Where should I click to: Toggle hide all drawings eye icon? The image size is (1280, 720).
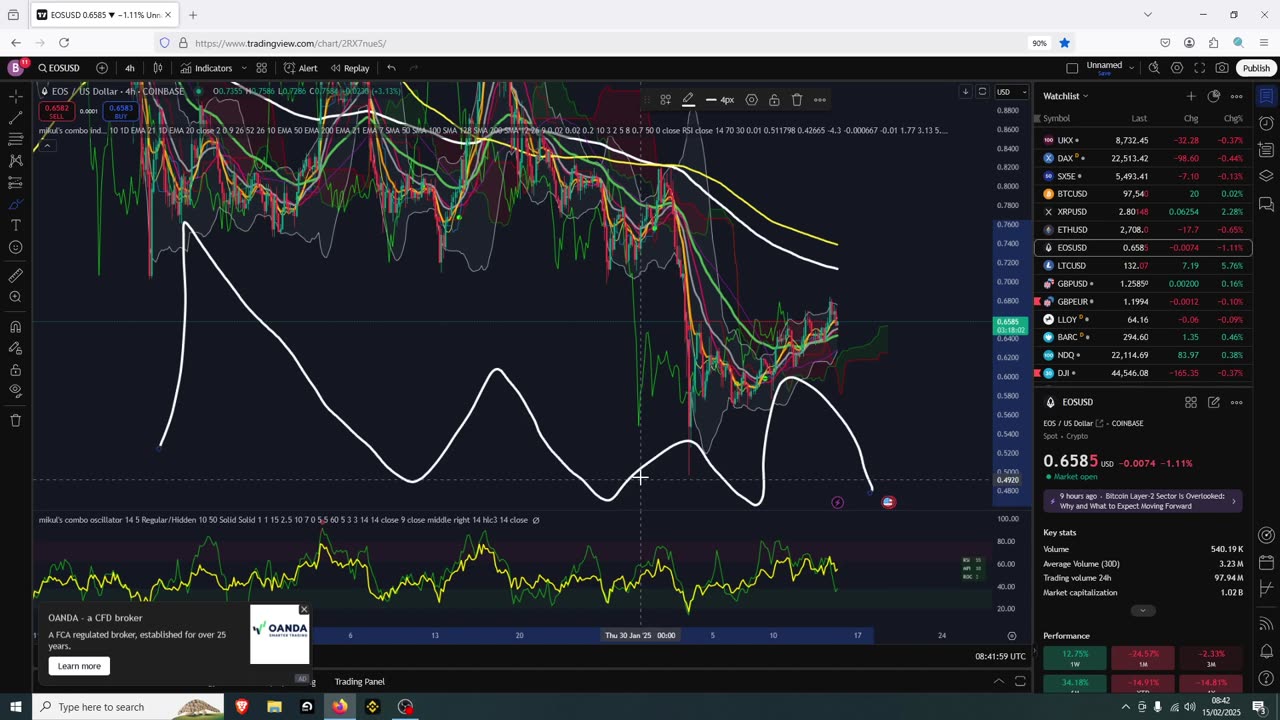click(15, 391)
